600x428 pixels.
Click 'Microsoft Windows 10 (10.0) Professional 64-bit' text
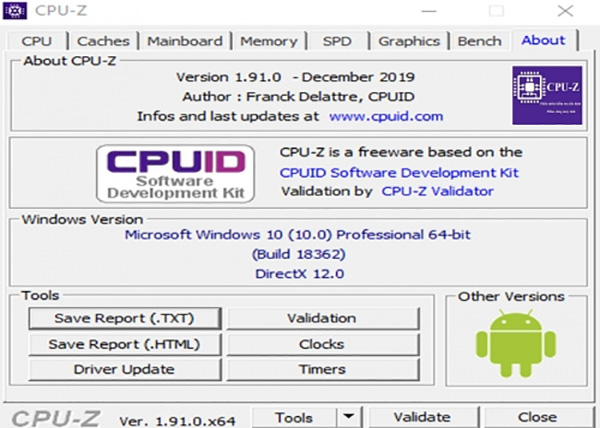pos(298,234)
